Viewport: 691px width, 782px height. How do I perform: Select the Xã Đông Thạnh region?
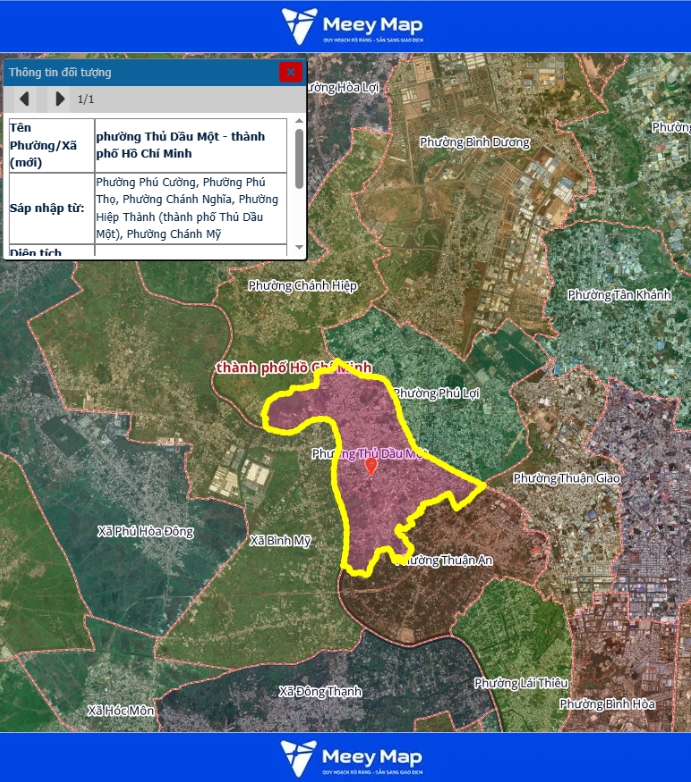(320, 691)
